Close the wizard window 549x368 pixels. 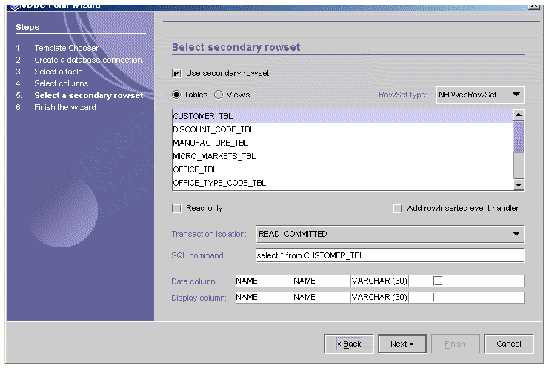pyautogui.click(x=534, y=6)
